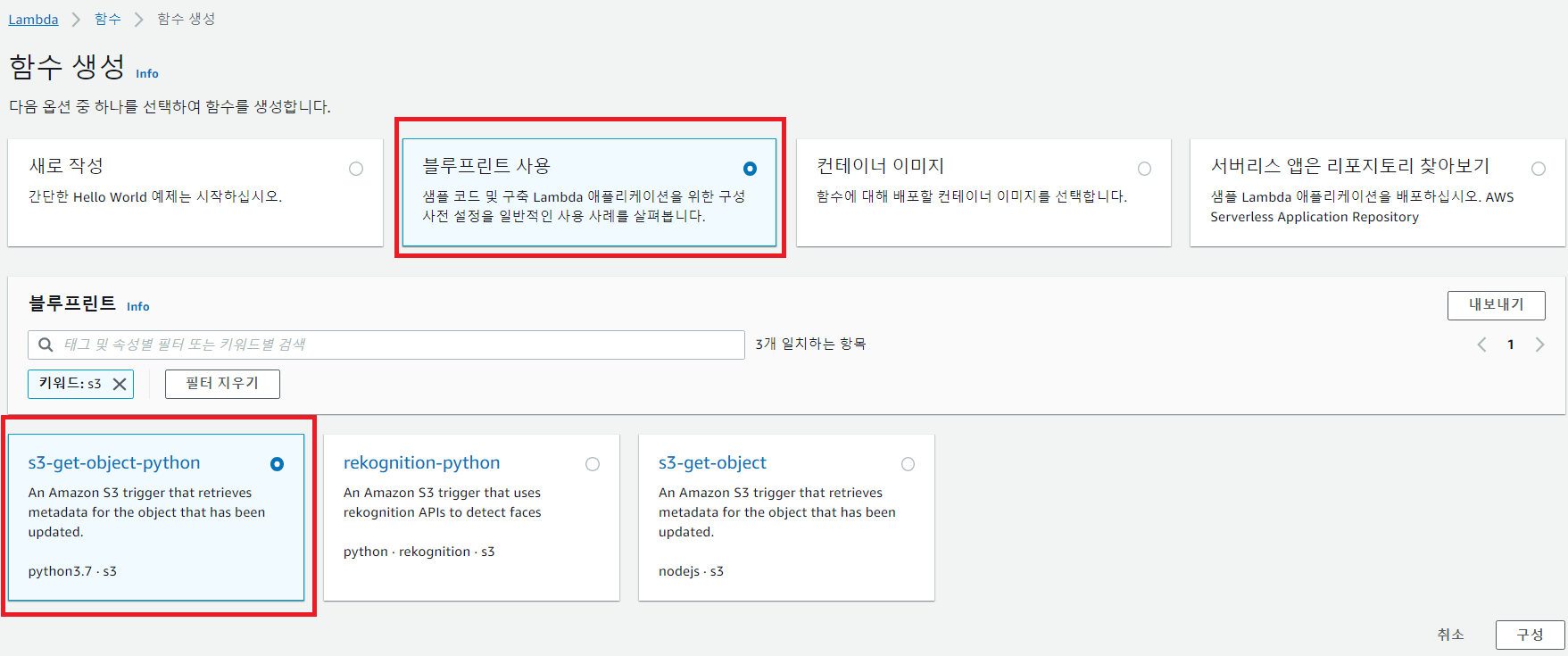Remove the 키워드: s3 filter tag
The width and height of the screenshot is (1568, 656).
pos(120,384)
